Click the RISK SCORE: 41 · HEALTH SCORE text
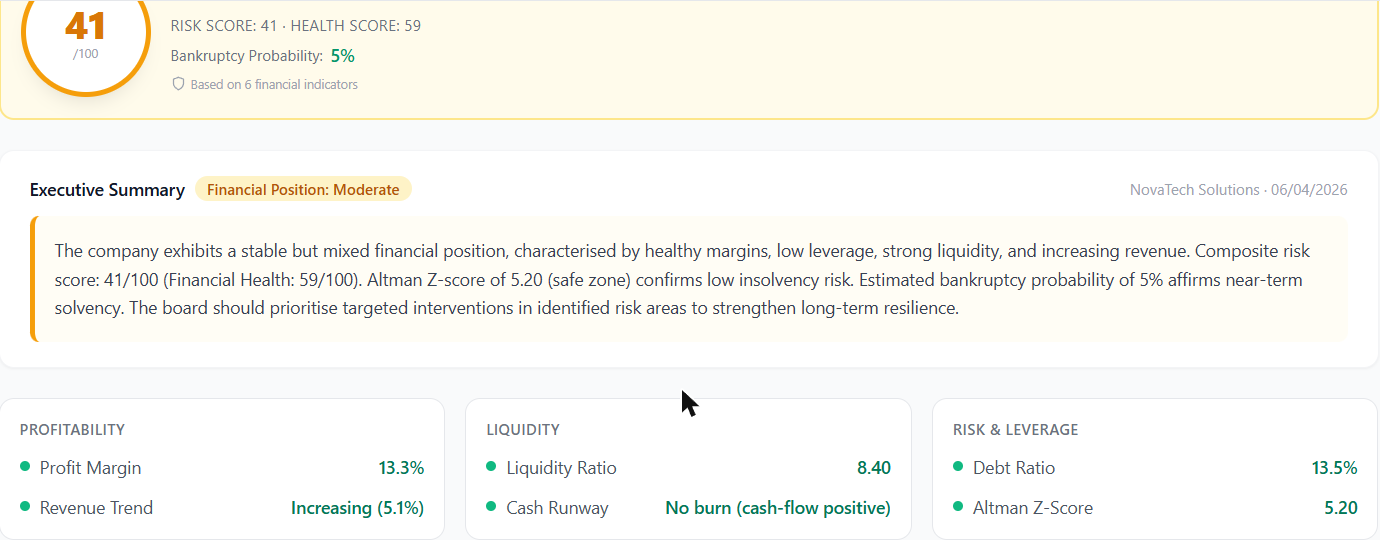Image resolution: width=1380 pixels, height=540 pixels. tap(295, 26)
